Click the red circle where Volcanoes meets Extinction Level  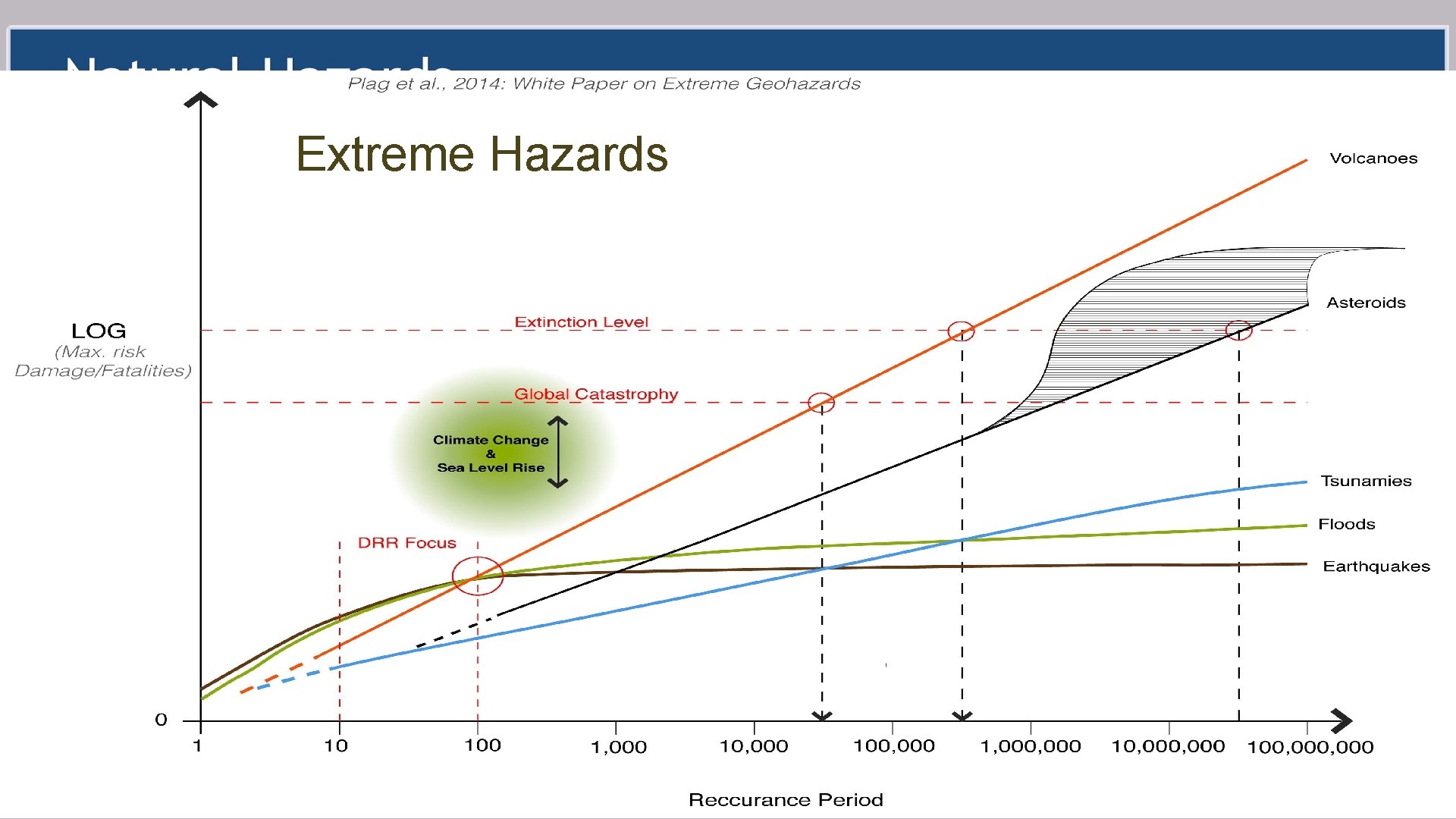click(x=961, y=331)
